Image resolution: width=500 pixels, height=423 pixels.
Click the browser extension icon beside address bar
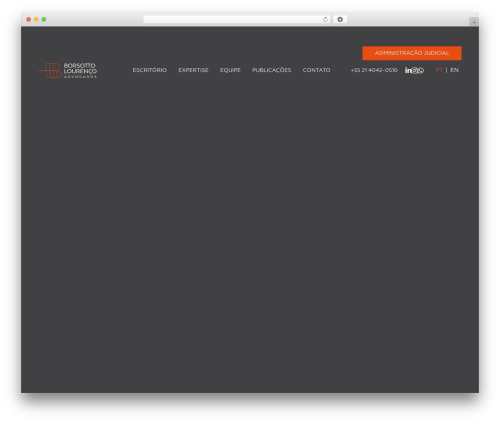point(340,20)
